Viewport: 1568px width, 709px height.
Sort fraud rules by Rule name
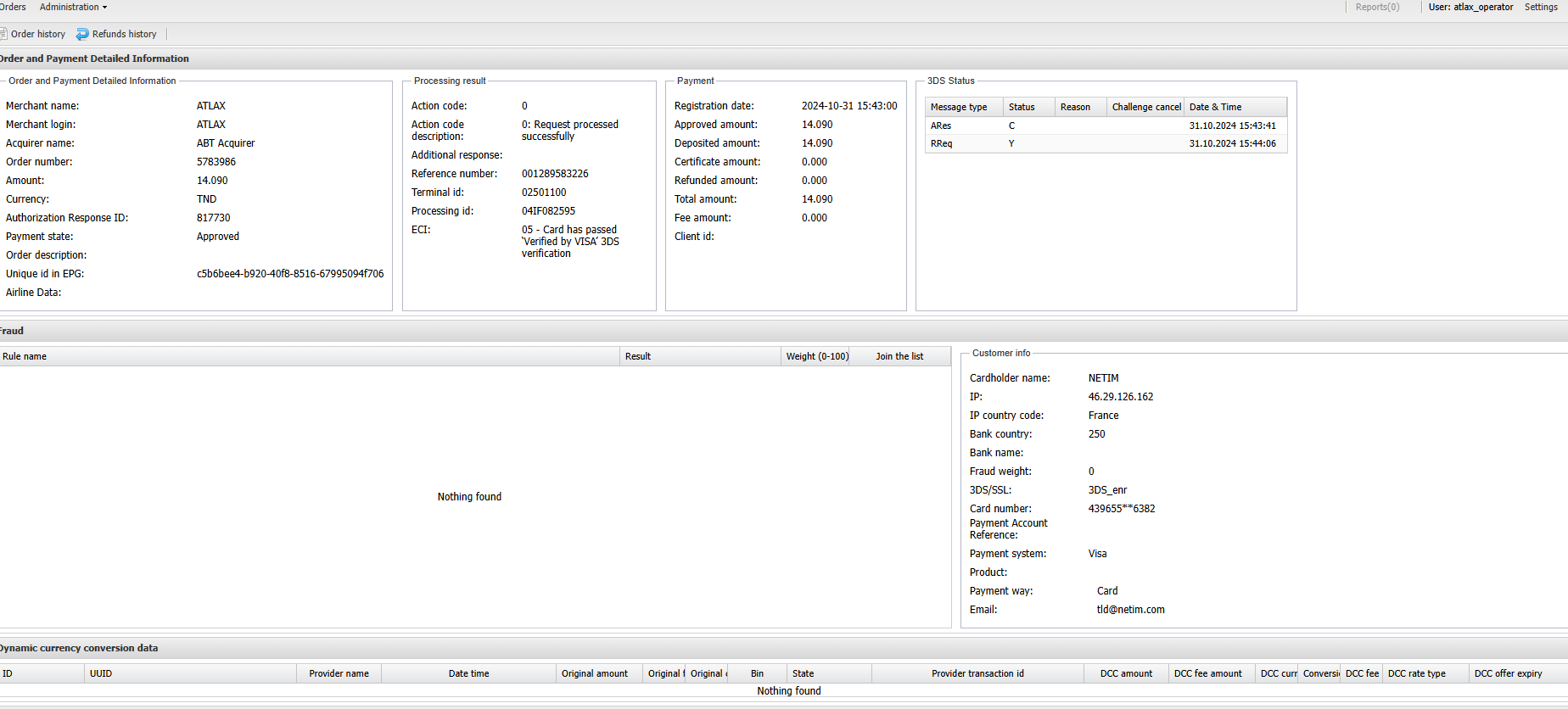click(x=25, y=356)
